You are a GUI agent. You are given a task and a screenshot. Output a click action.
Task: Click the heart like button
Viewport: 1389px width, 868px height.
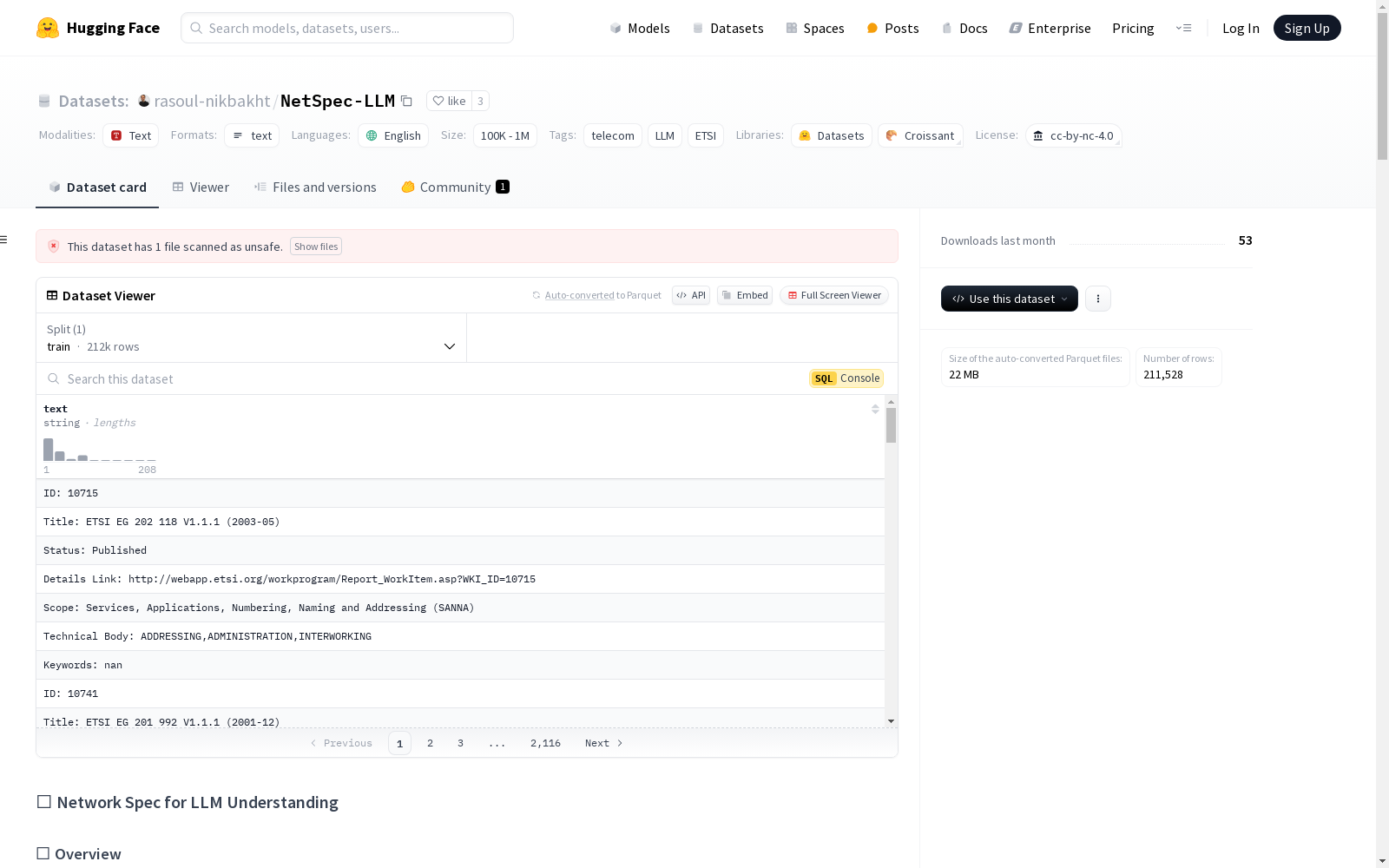coord(449,101)
